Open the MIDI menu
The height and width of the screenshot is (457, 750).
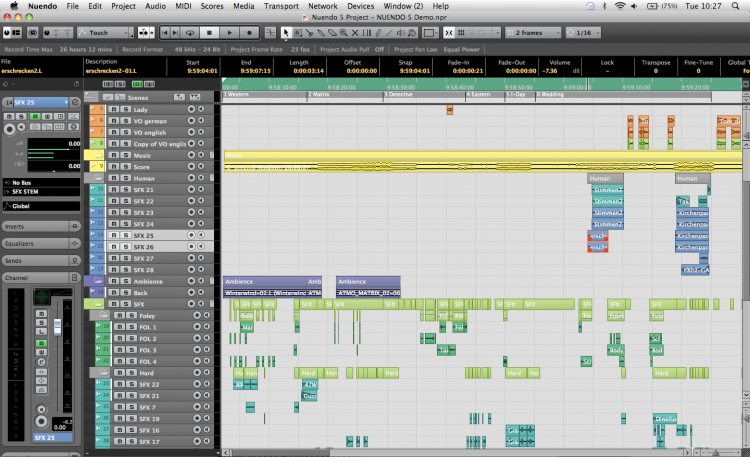tap(183, 6)
